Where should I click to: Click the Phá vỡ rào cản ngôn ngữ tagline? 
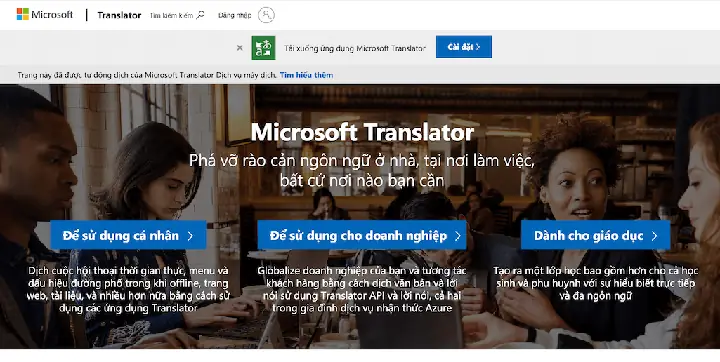[362, 170]
